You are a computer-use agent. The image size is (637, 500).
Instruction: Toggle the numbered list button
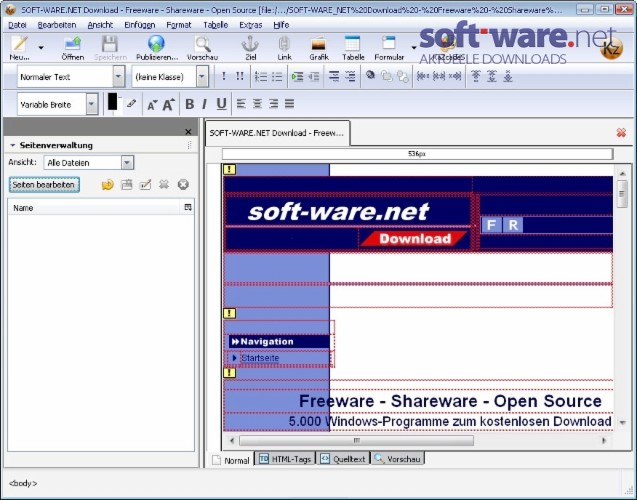tap(260, 76)
